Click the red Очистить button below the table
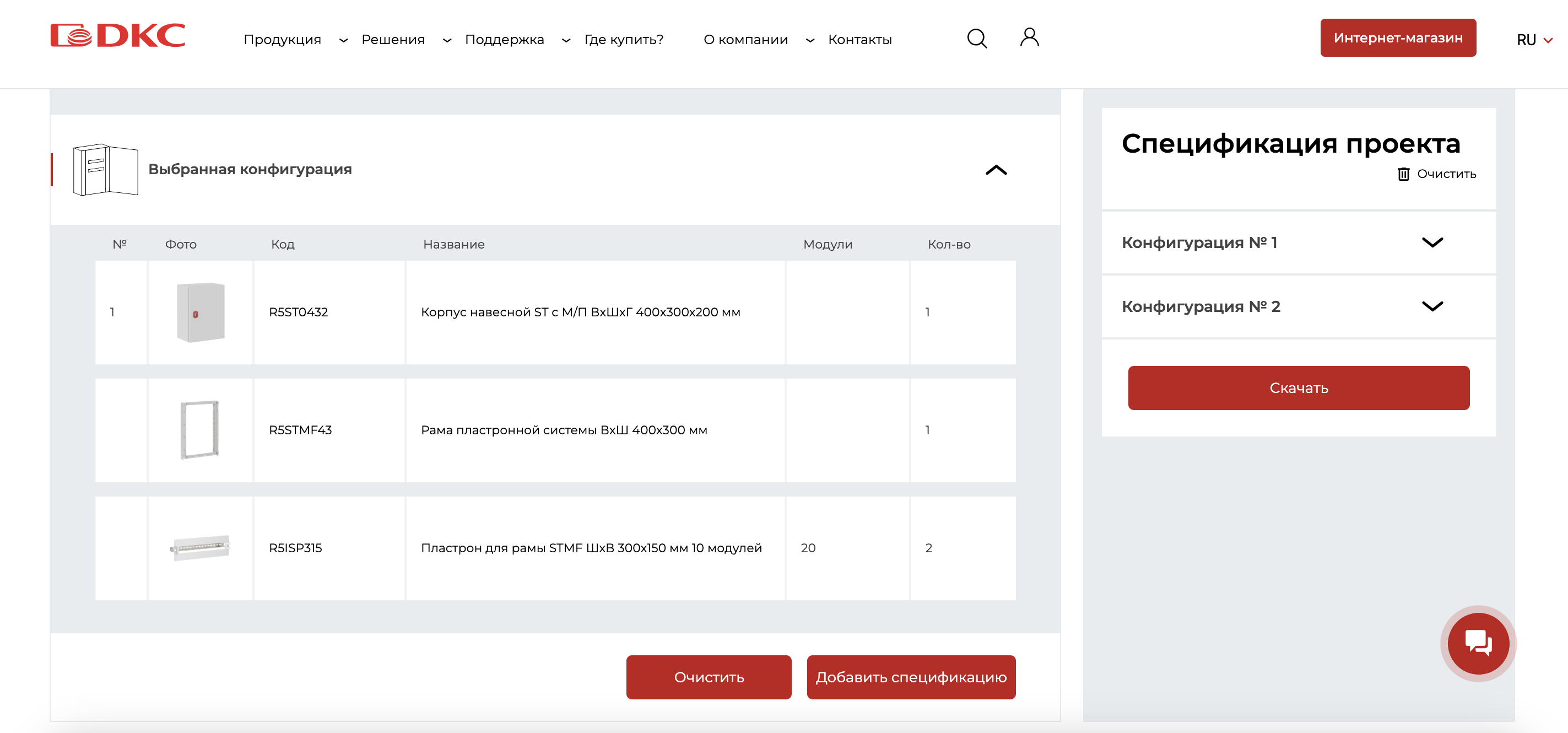This screenshot has width=1568, height=733. (709, 677)
